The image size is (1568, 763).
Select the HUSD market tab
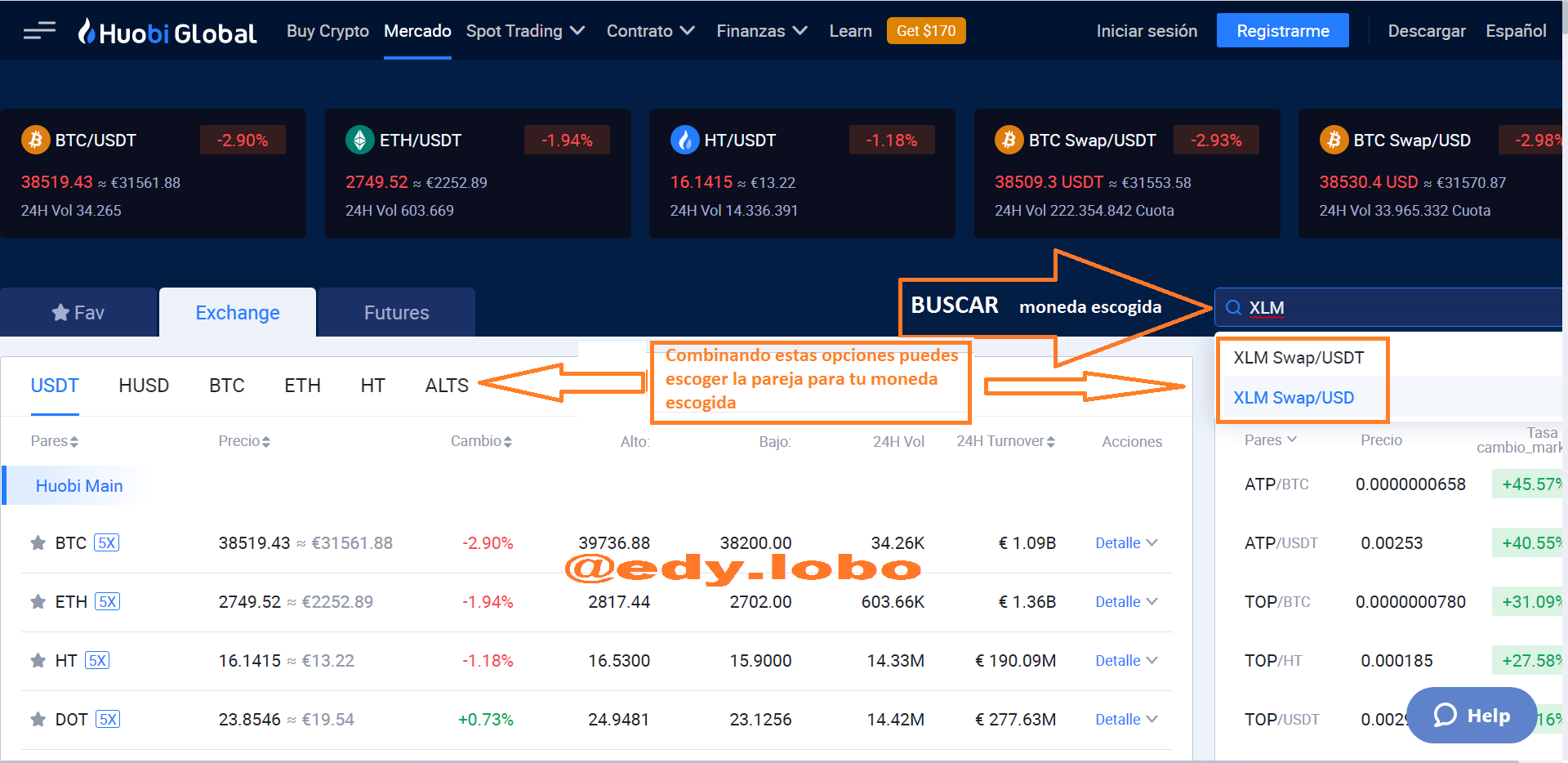[x=144, y=386]
